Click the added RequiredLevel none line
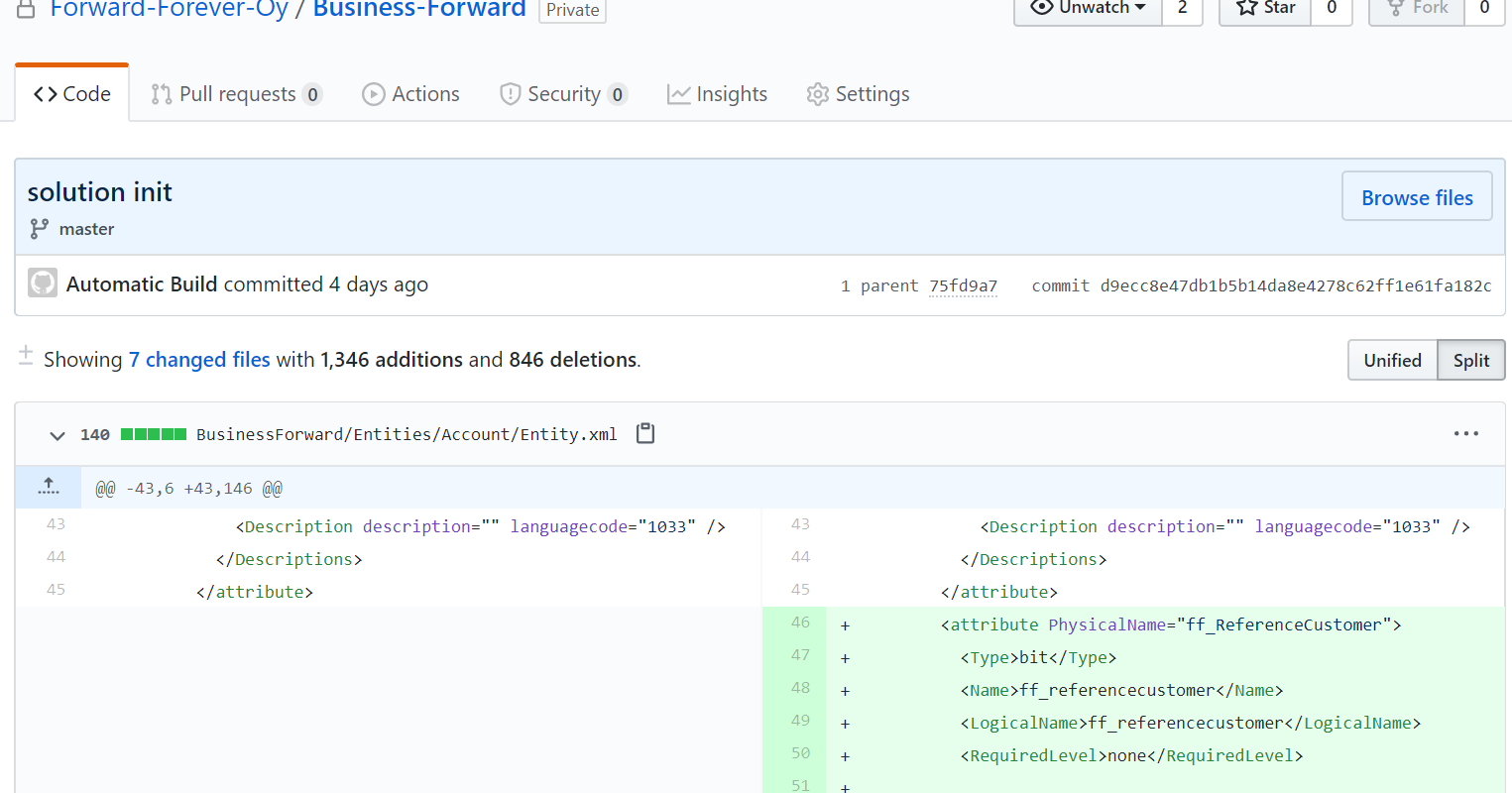 (1131, 755)
